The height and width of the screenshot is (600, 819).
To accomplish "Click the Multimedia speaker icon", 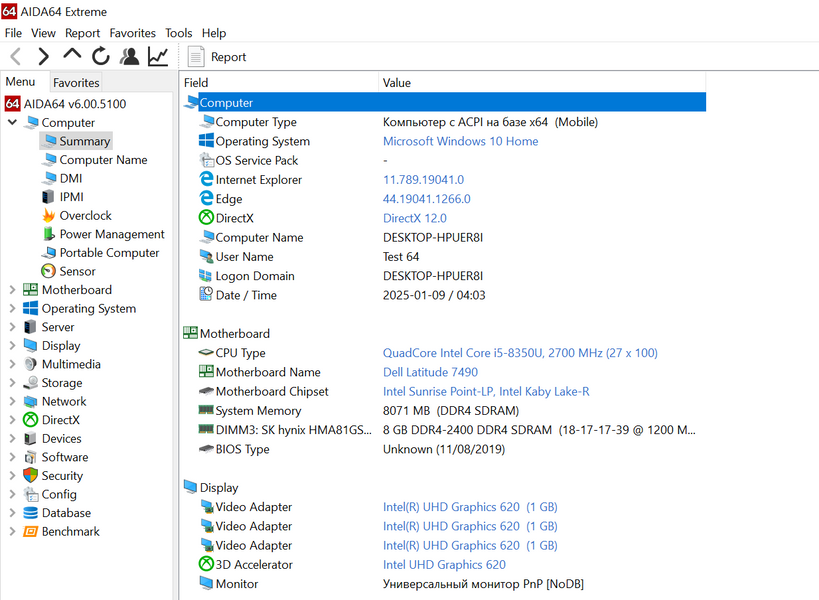I will (x=31, y=364).
